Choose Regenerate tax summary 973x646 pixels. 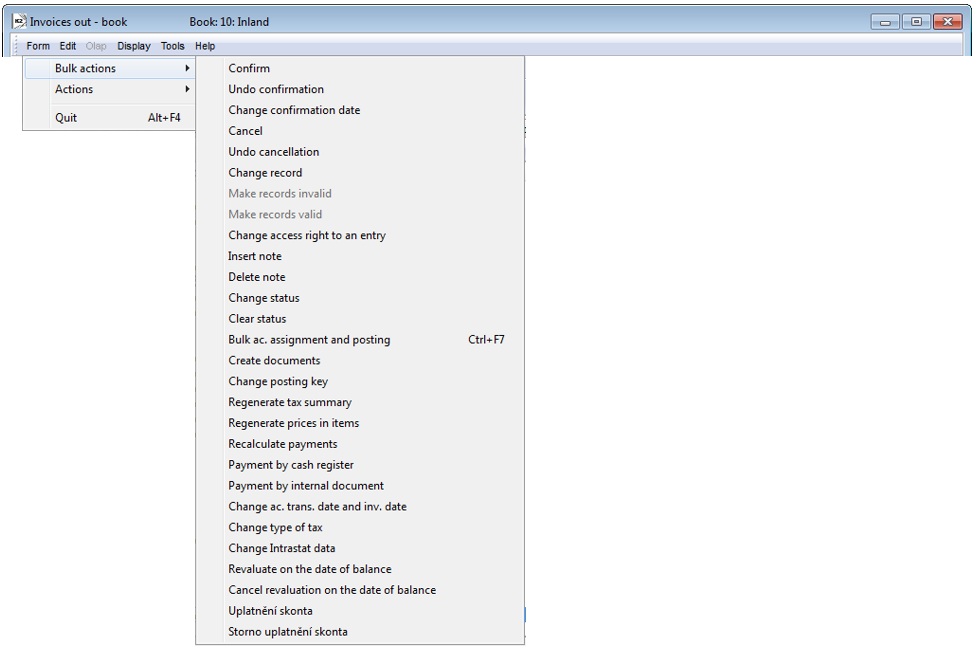point(360,402)
